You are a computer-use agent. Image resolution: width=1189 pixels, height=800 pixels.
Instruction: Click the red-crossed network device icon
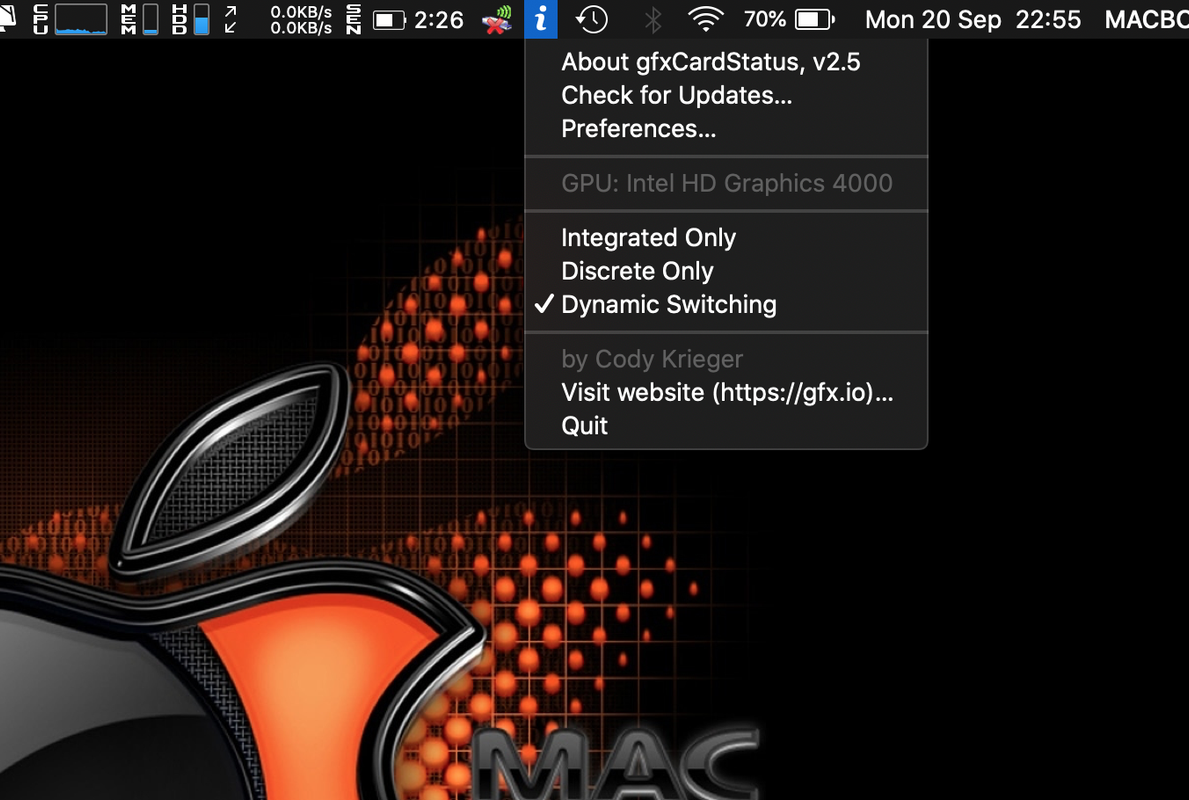coord(497,20)
